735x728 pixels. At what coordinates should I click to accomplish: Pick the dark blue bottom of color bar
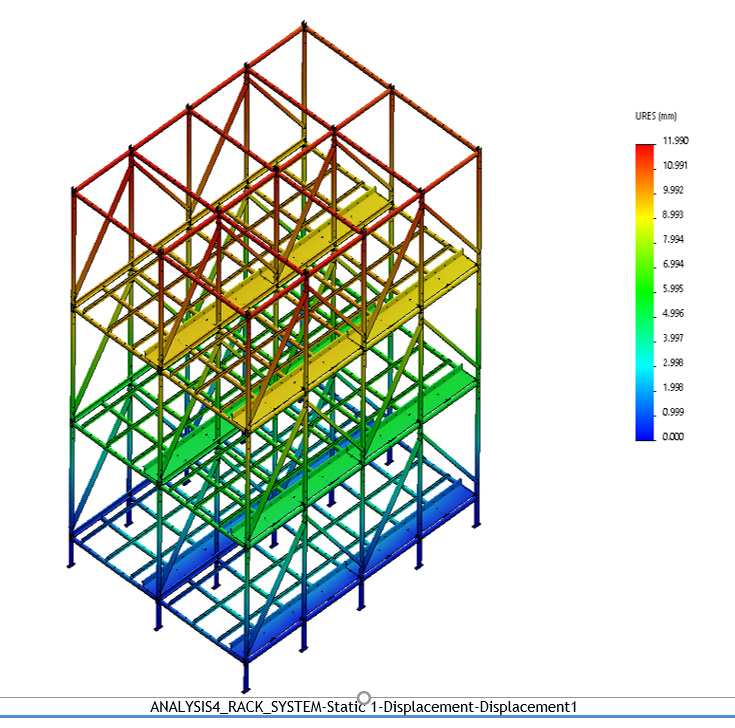[x=645, y=432]
